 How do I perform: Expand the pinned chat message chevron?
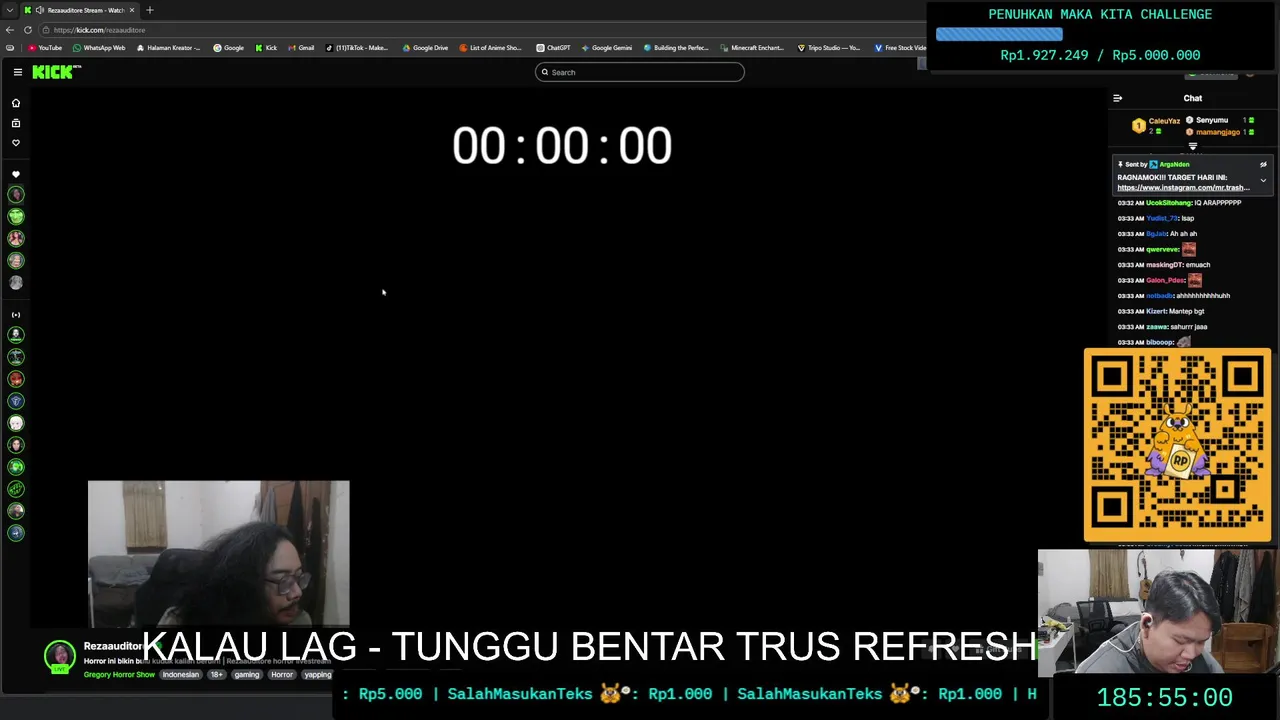coord(1263,181)
